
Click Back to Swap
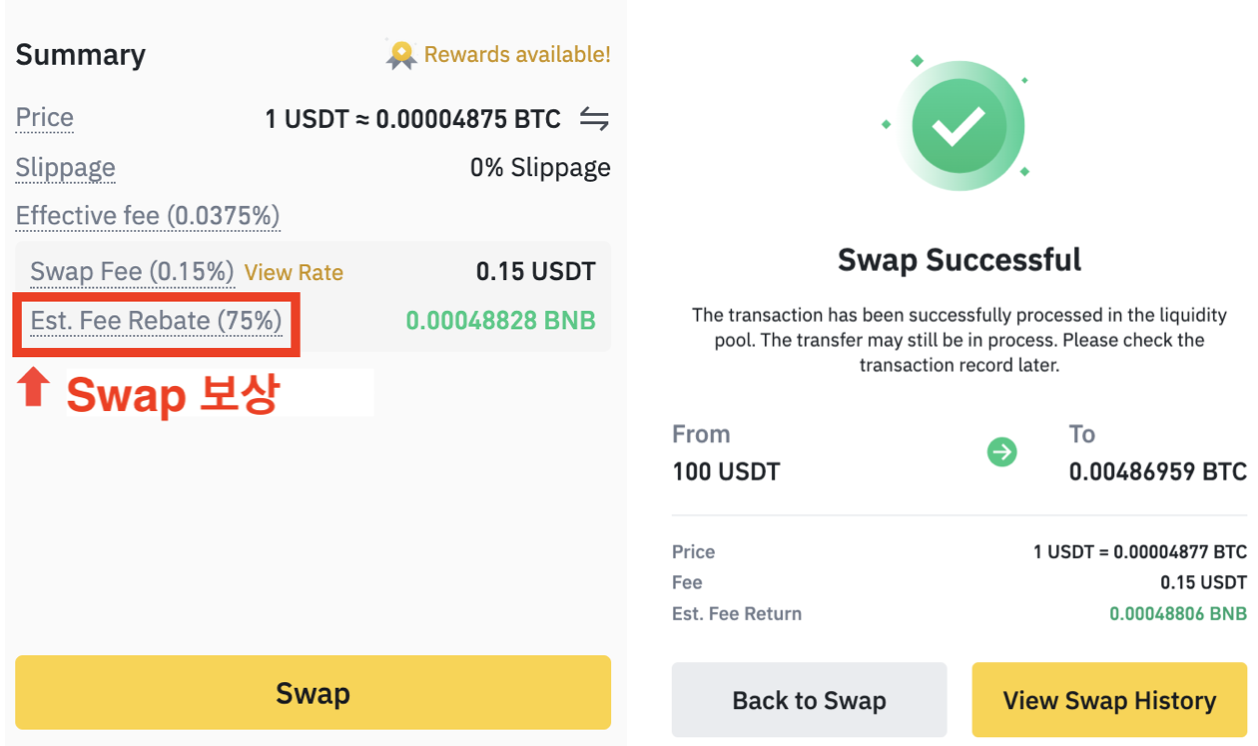[809, 700]
